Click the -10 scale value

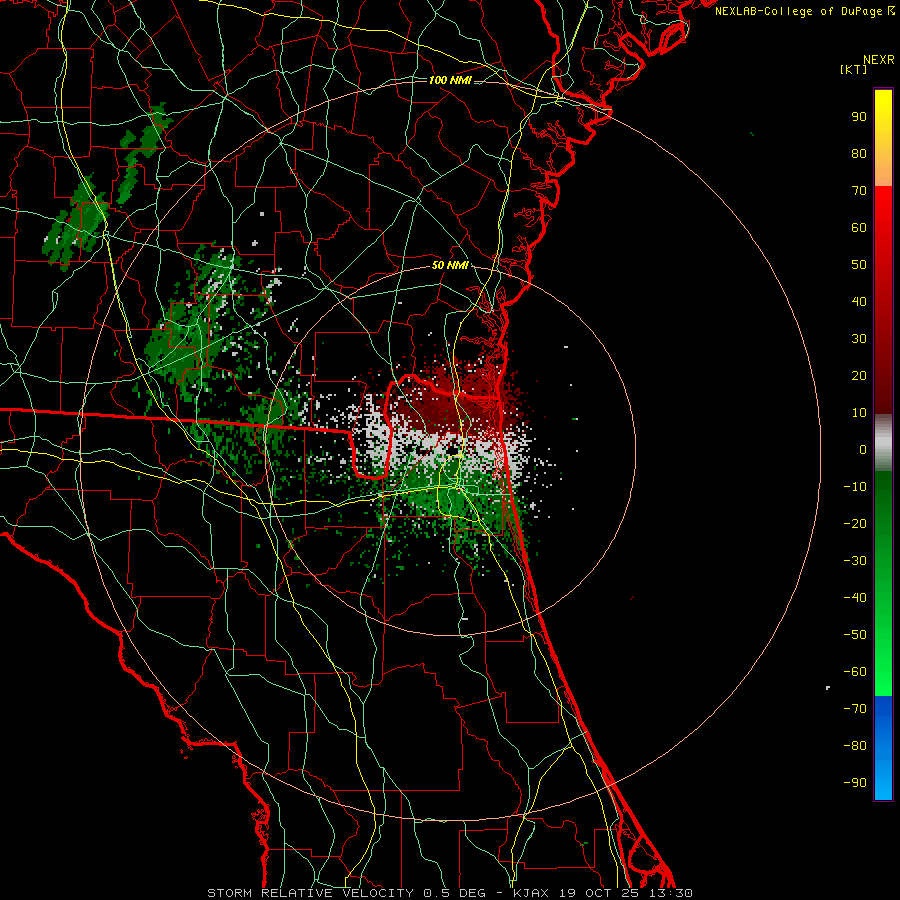coord(855,487)
